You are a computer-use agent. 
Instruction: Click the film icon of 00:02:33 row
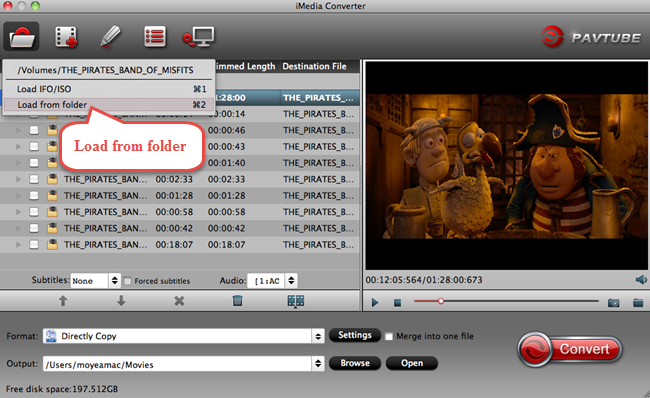coord(52,179)
